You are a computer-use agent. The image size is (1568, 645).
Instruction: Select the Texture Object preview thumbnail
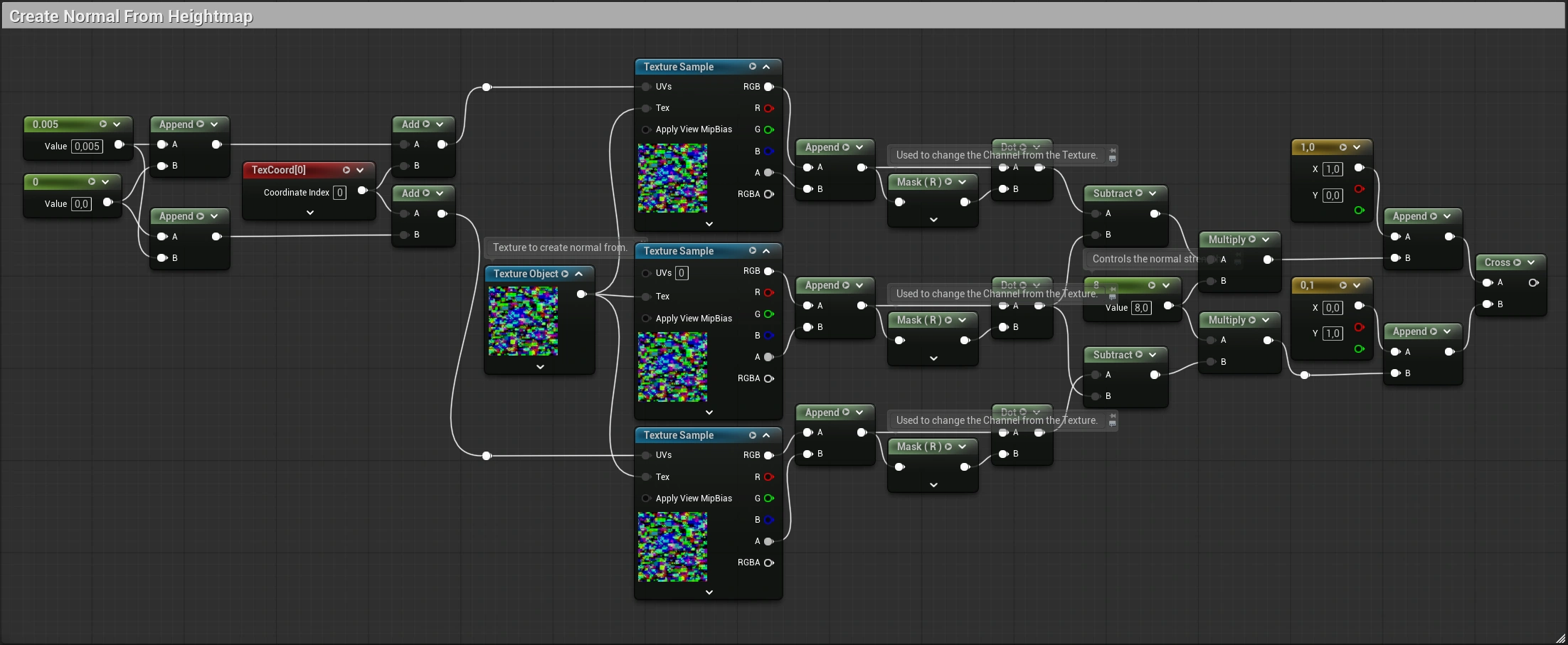[523, 321]
